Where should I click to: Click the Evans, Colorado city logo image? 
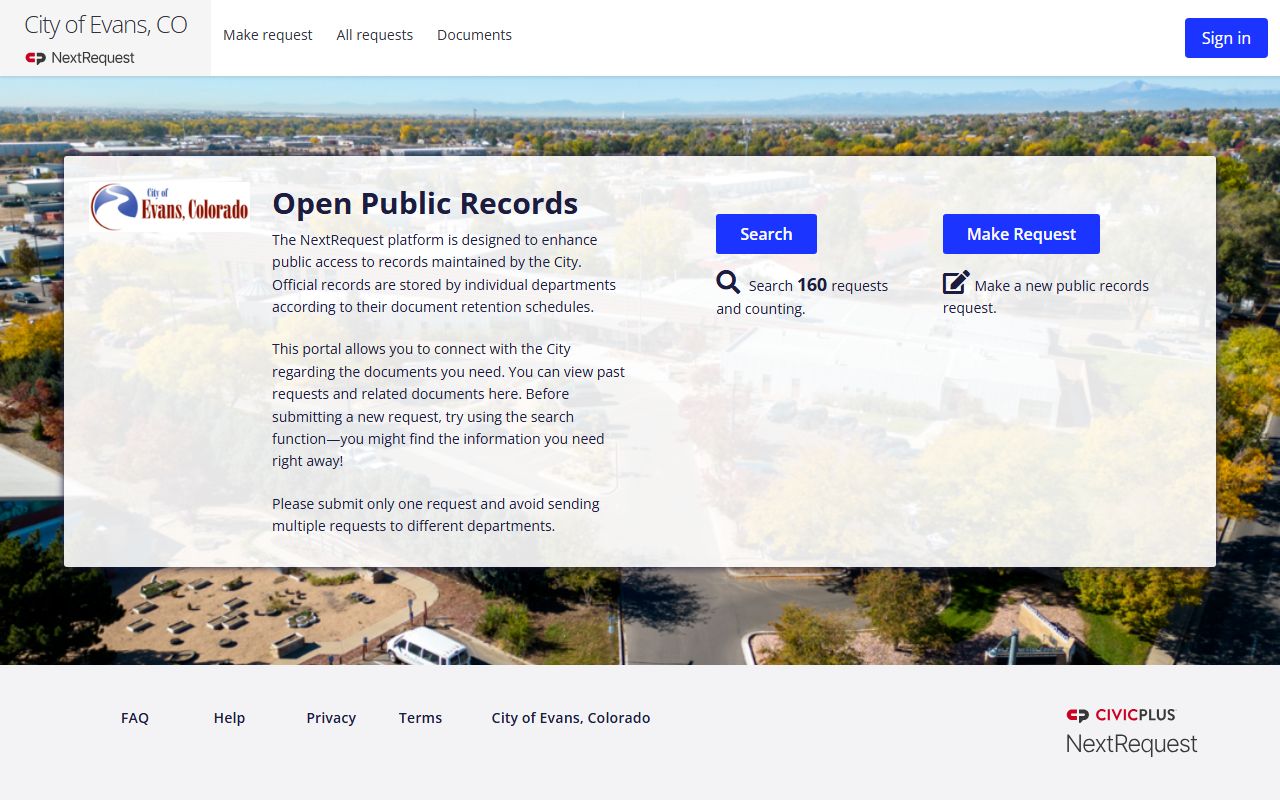coord(169,207)
